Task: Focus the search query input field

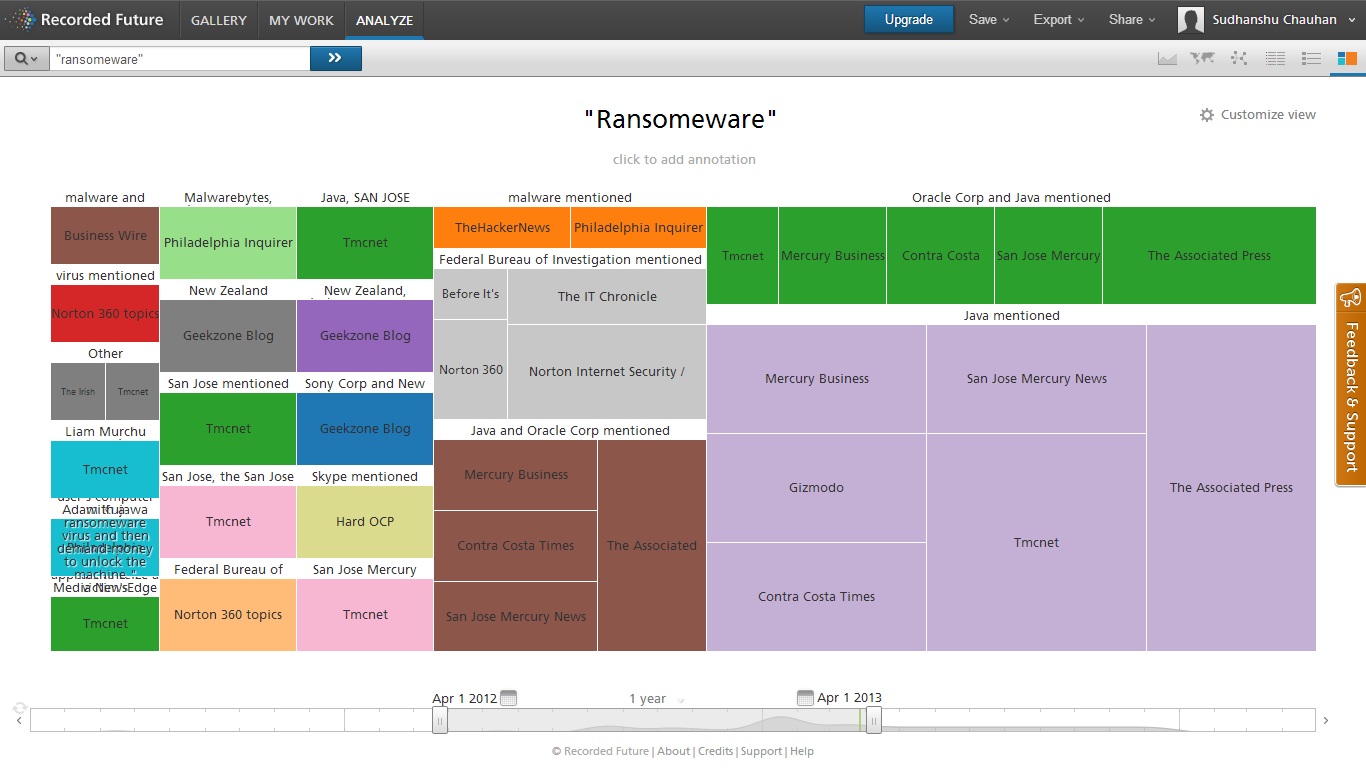Action: click(x=180, y=59)
